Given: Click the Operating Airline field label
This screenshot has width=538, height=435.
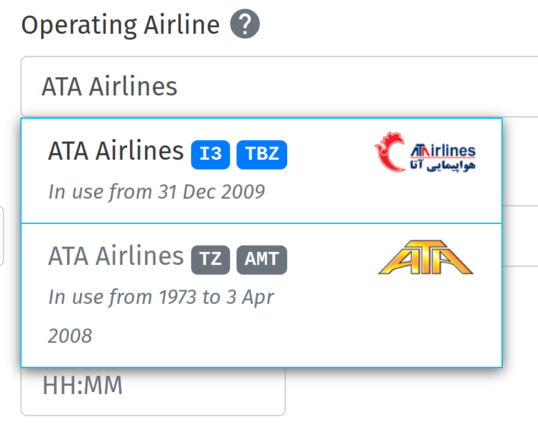Looking at the screenshot, I should pyautogui.click(x=120, y=25).
